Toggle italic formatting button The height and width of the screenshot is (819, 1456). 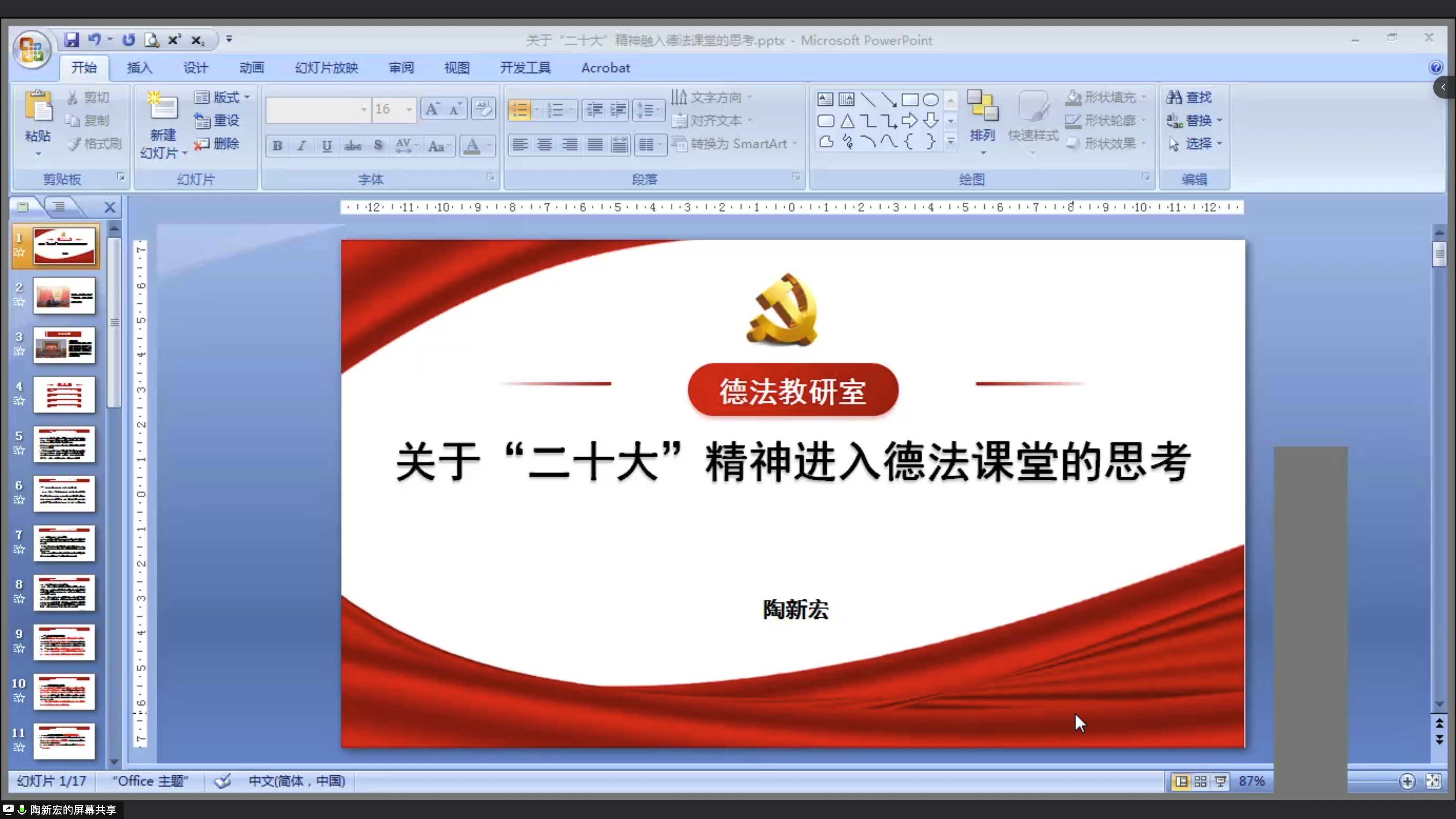coord(302,146)
